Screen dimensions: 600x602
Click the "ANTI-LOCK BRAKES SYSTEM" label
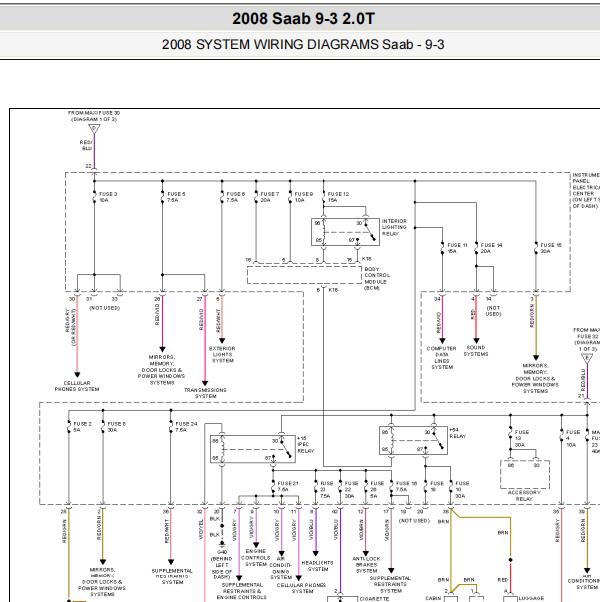point(366,565)
